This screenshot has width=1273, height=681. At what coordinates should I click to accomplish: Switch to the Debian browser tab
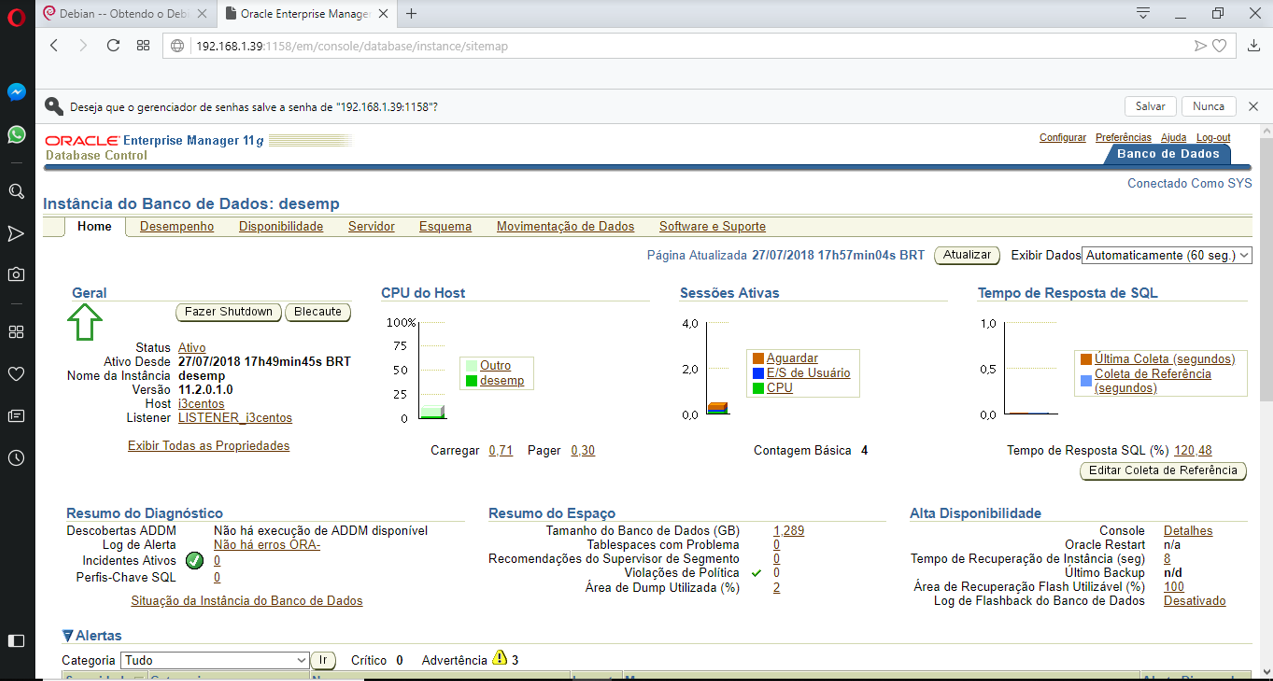pyautogui.click(x=127, y=14)
